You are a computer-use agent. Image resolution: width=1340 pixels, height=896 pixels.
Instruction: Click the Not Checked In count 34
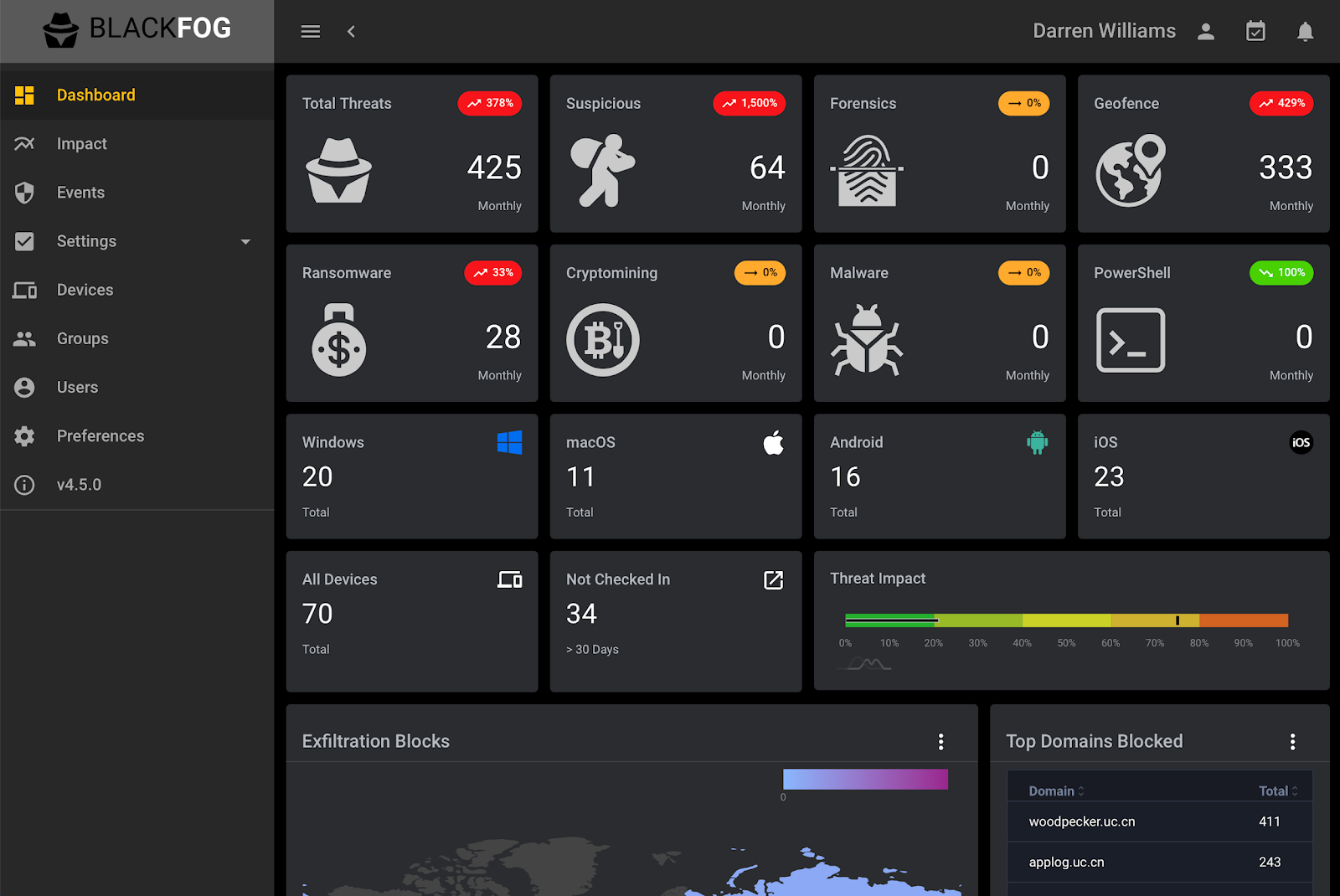click(581, 614)
